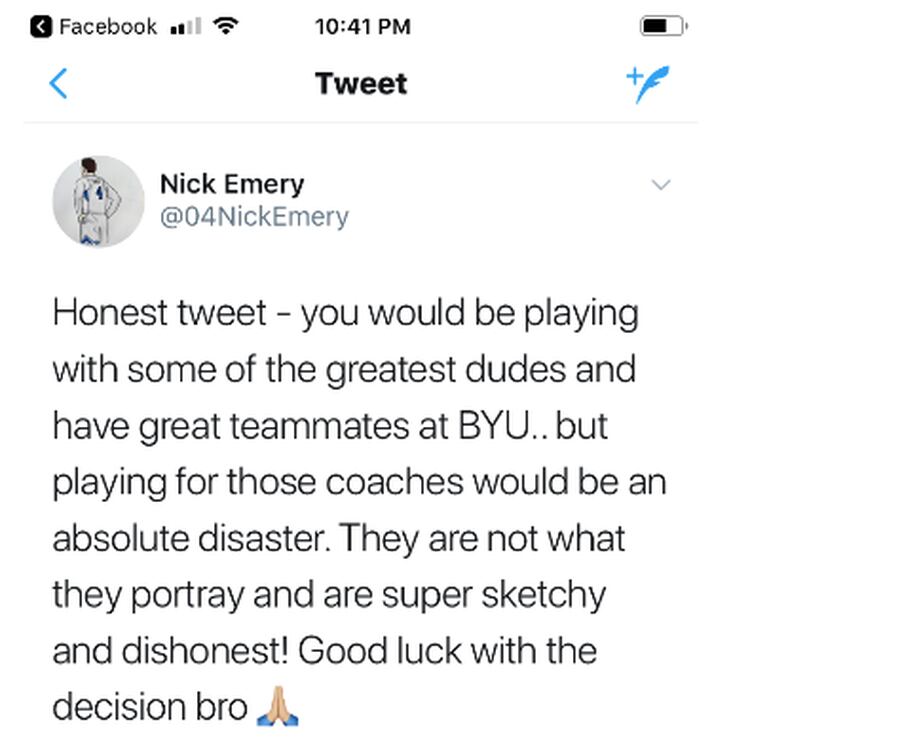900x756 pixels.
Task: Tap the Tweet header title
Action: [x=361, y=84]
